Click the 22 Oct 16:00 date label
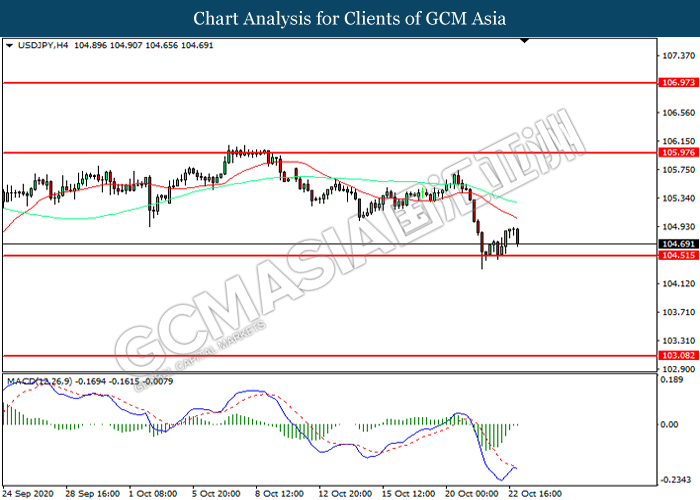Image resolution: width=700 pixels, height=500 pixels. coord(535,494)
